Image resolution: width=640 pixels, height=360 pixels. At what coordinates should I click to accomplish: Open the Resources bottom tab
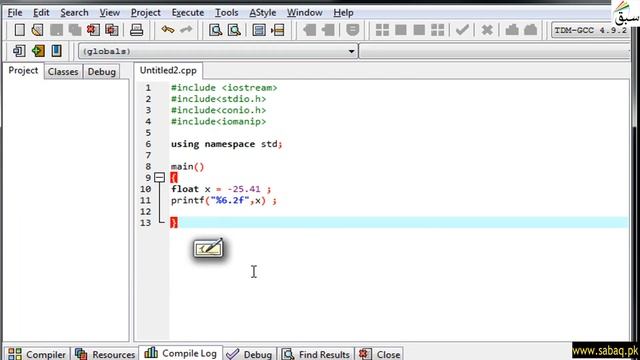(105, 354)
